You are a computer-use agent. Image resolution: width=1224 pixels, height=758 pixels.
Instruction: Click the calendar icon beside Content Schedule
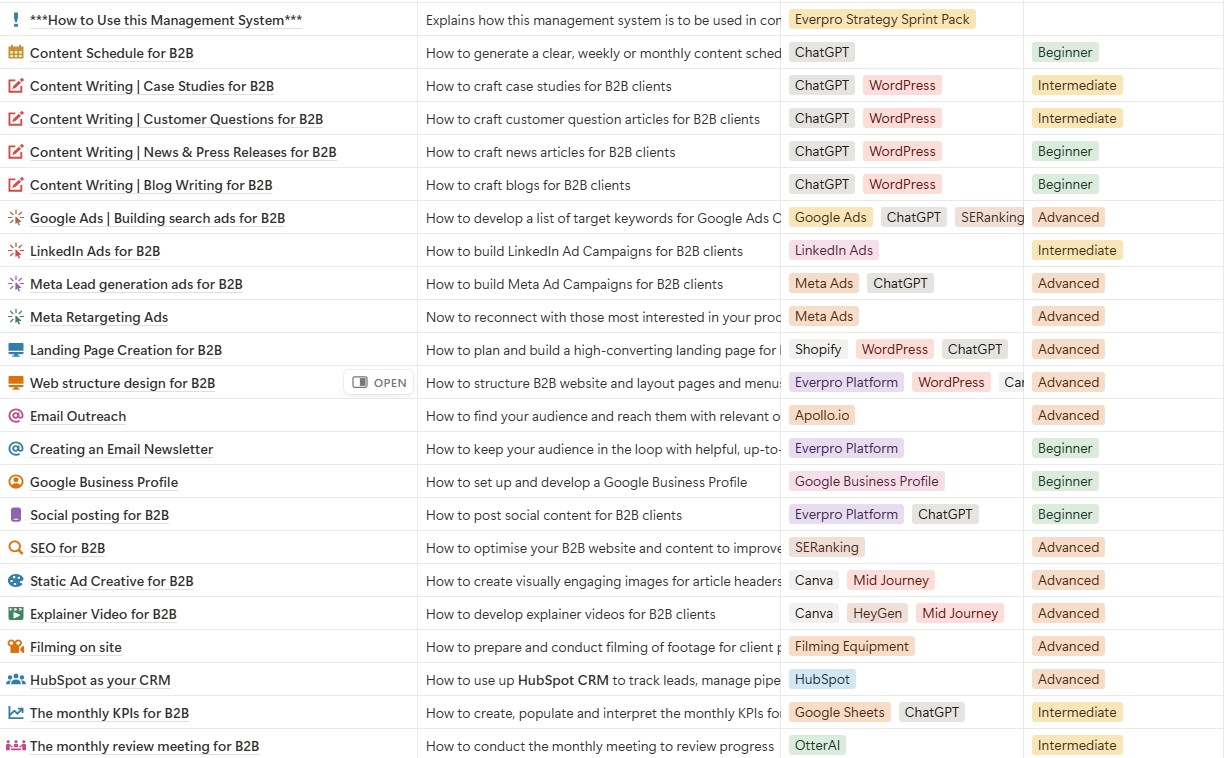click(16, 53)
